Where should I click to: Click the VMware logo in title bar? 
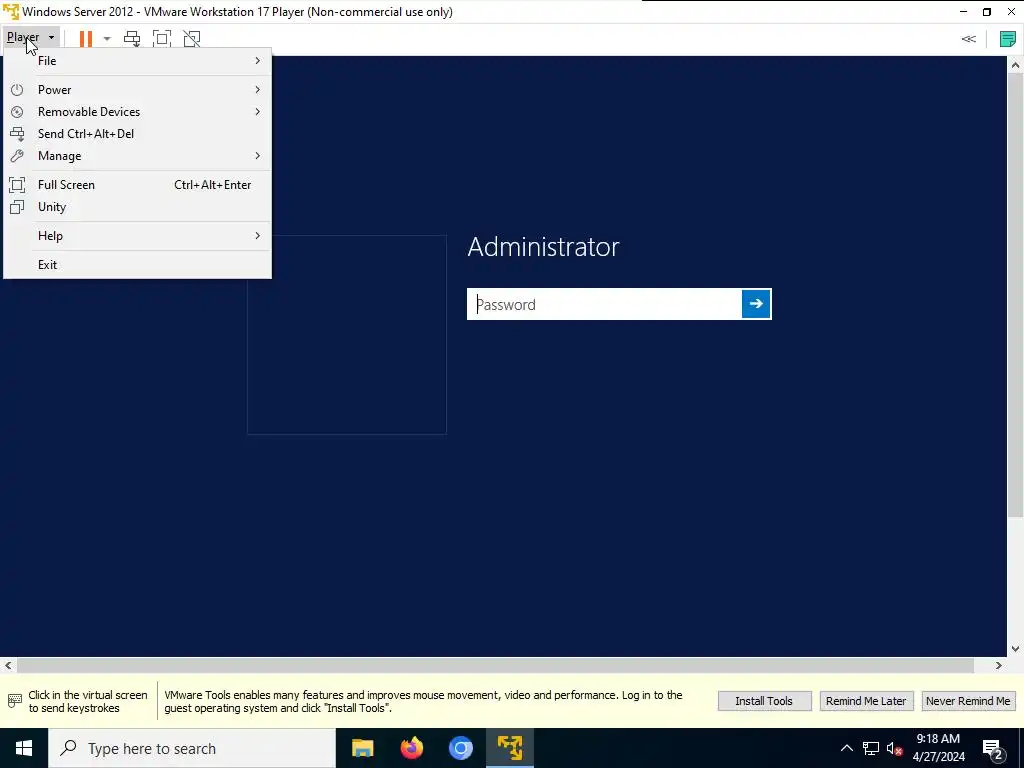[10, 12]
